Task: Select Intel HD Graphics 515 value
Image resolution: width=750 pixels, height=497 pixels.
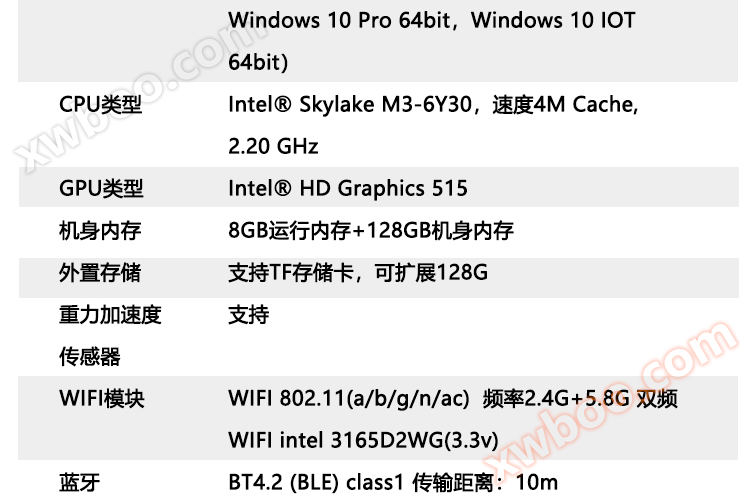Action: click(x=347, y=188)
